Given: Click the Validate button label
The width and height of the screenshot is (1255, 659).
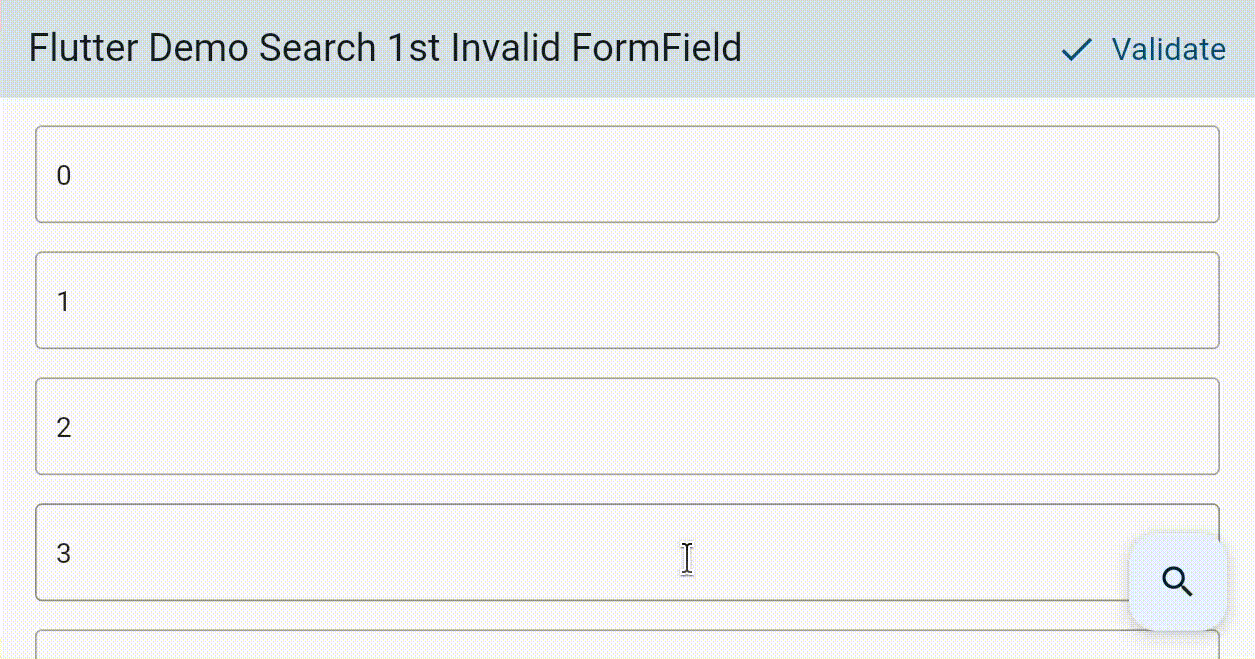Looking at the screenshot, I should 1168,49.
